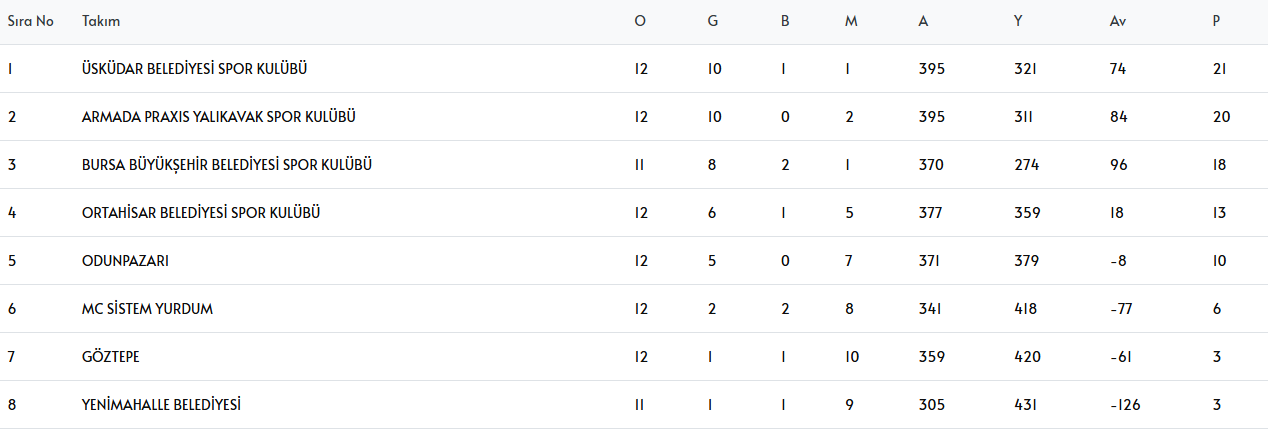Open ÜSKÜDAR BELEDİYESİ SPOR KULÜBÜ team
Image resolution: width=1268 pixels, height=432 pixels.
point(194,69)
